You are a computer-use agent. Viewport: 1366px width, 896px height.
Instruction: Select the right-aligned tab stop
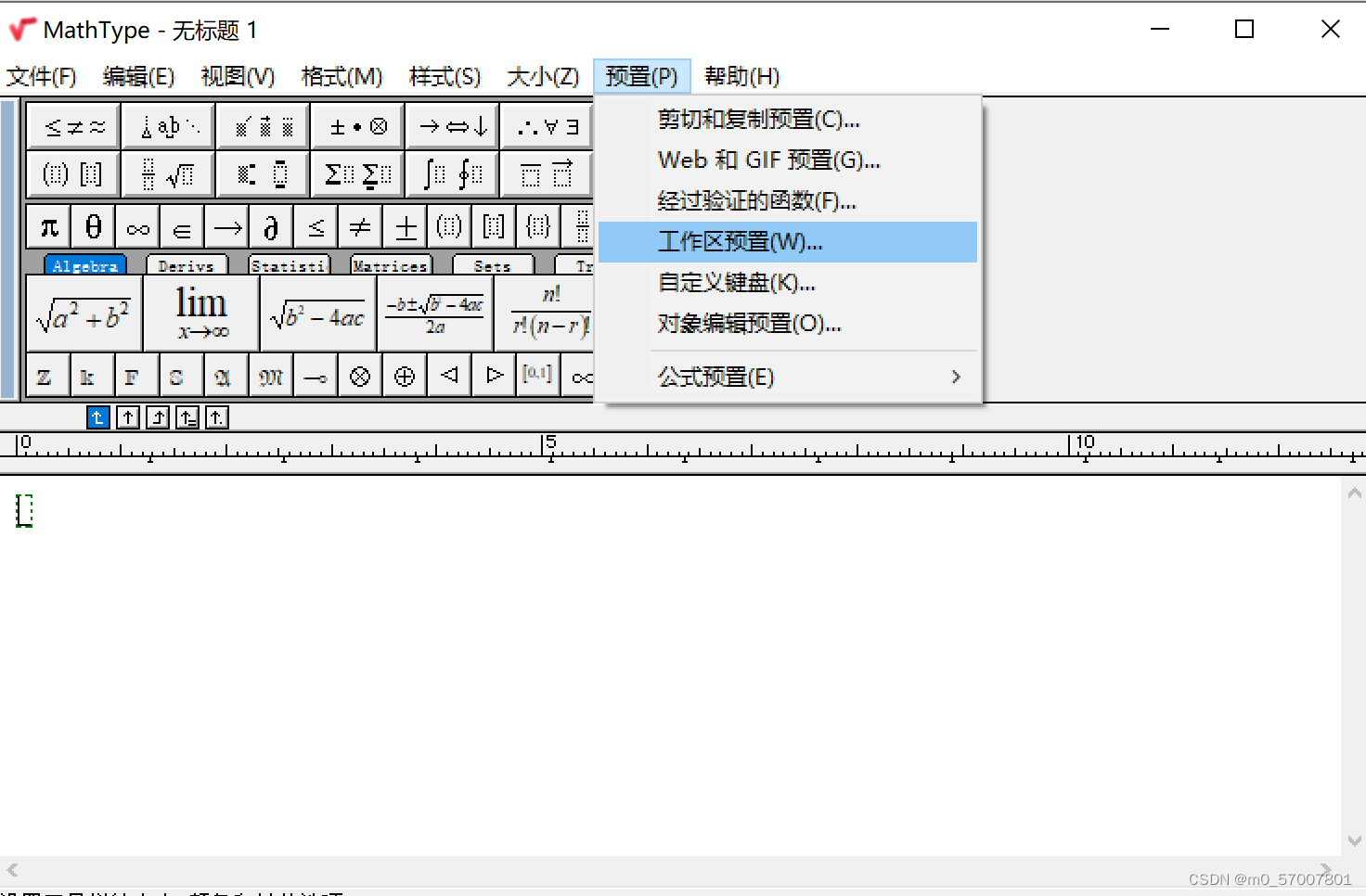pyautogui.click(x=158, y=417)
